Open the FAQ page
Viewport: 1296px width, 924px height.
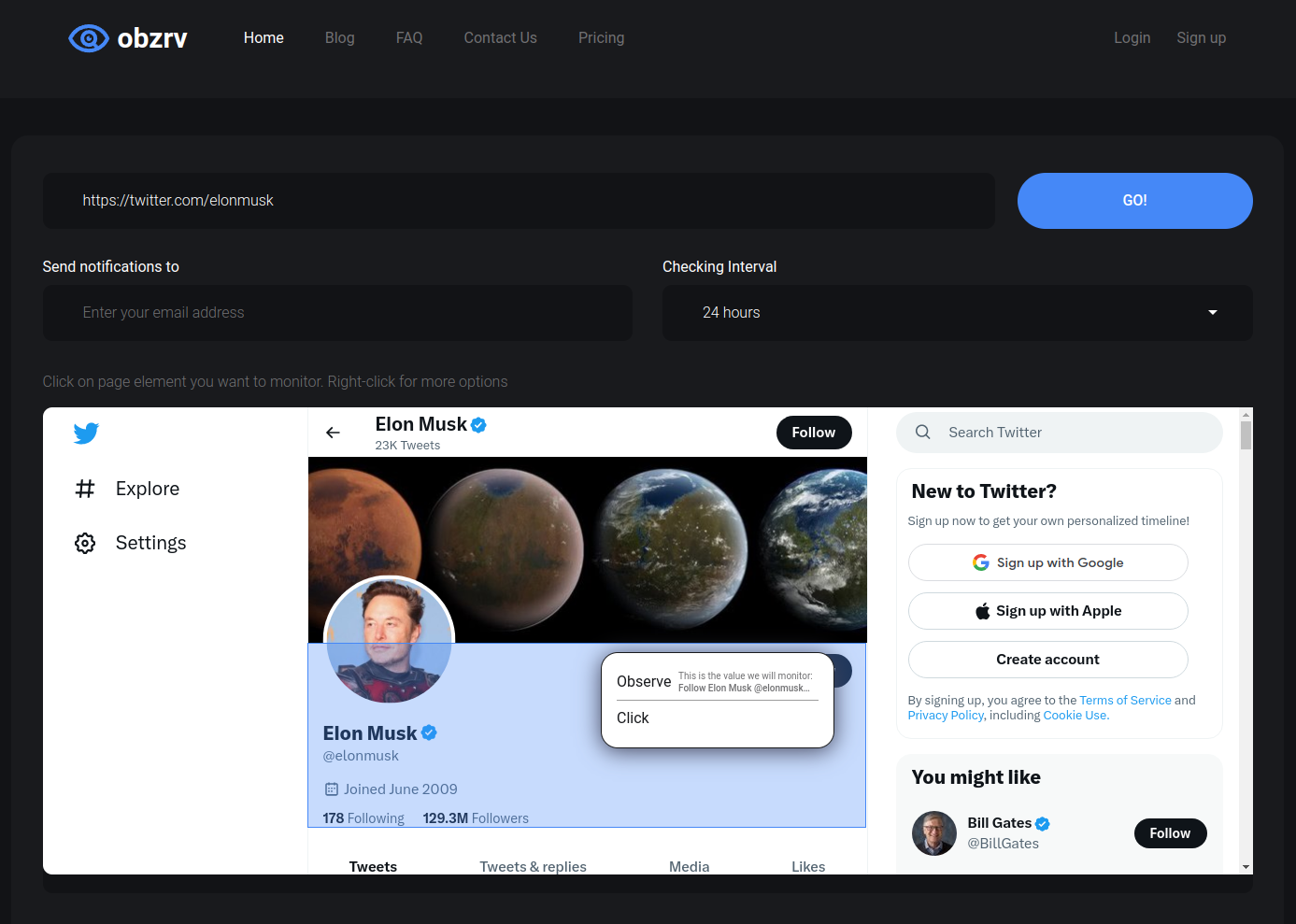pos(409,38)
